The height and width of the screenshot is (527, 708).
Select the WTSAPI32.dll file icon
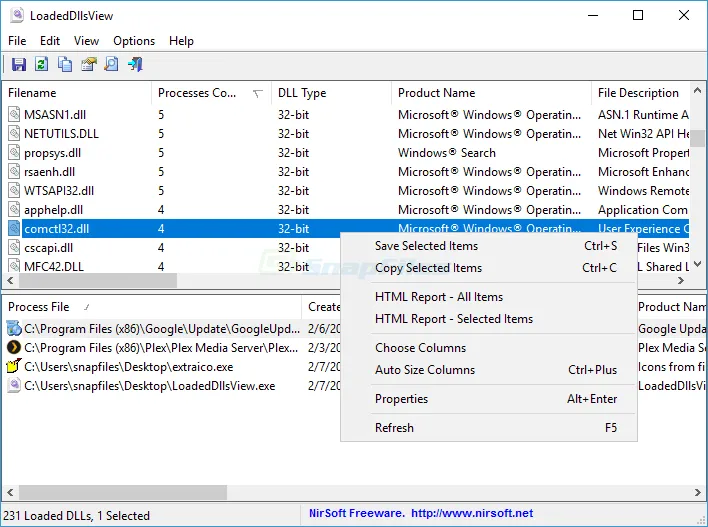tap(14, 191)
